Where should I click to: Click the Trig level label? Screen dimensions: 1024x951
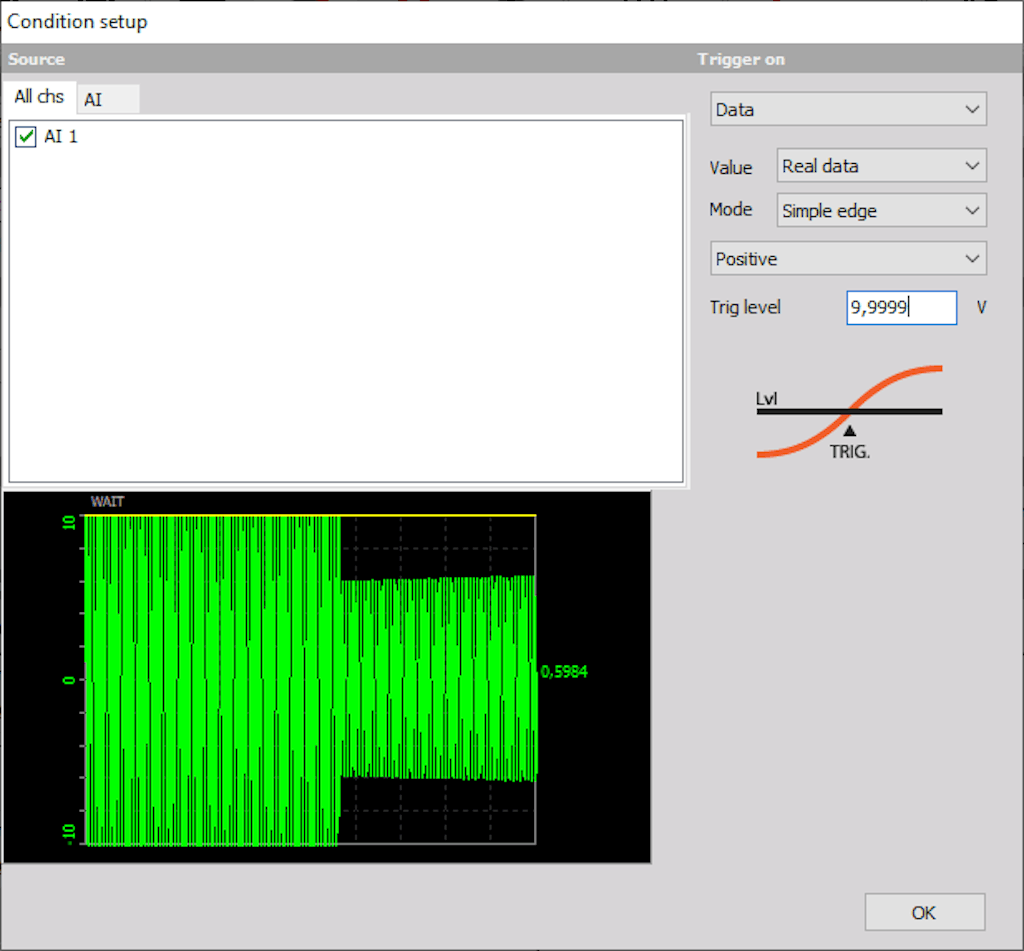745,307
